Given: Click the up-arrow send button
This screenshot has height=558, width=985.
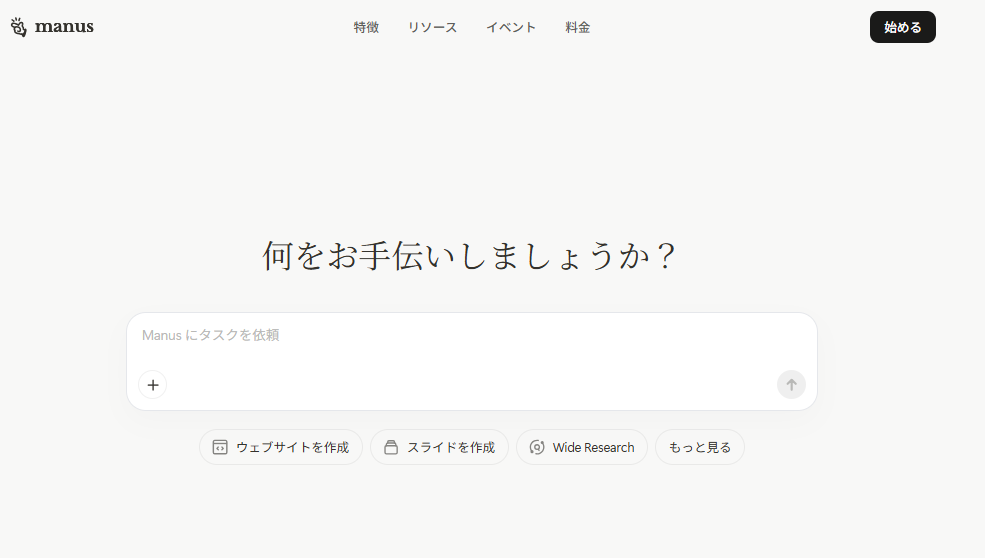Looking at the screenshot, I should (791, 385).
